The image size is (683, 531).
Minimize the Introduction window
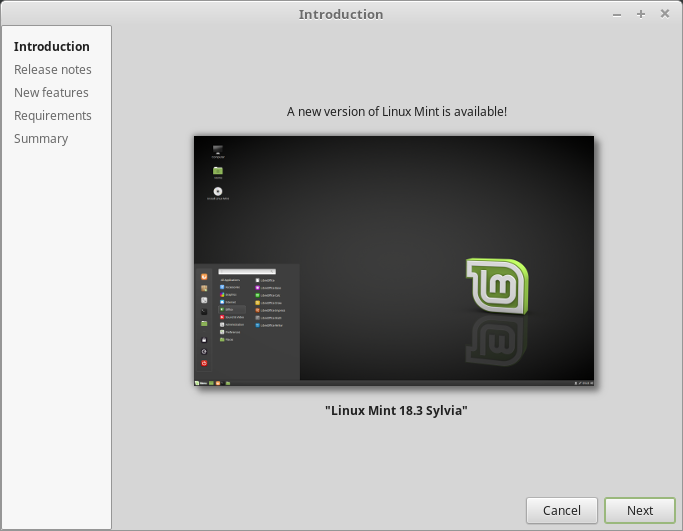coord(617,15)
